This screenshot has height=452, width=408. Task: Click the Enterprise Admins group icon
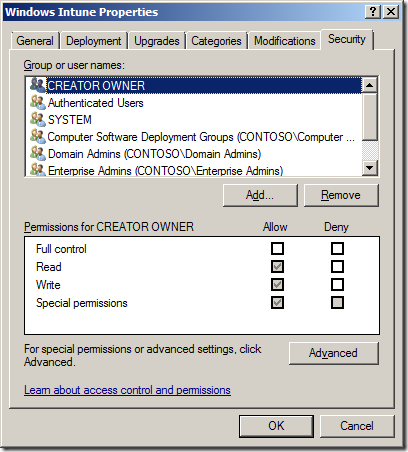38,169
